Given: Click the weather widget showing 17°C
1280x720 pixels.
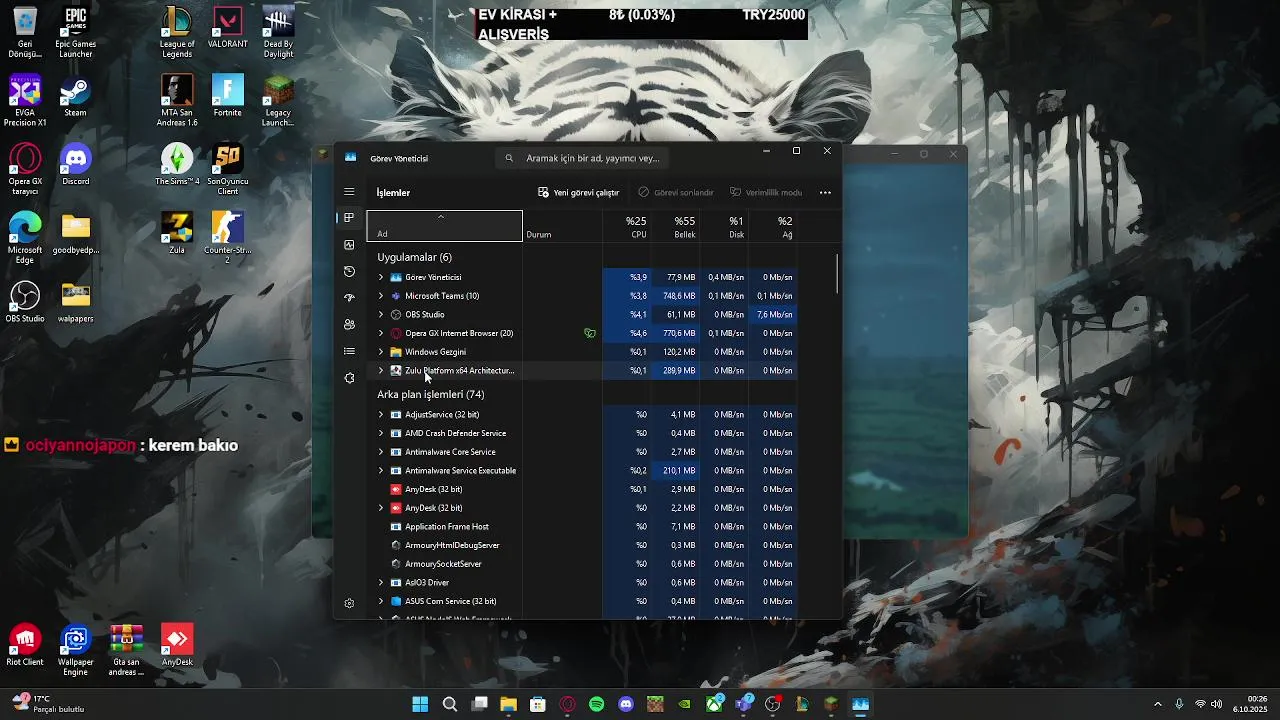Looking at the screenshot, I should coord(48,704).
